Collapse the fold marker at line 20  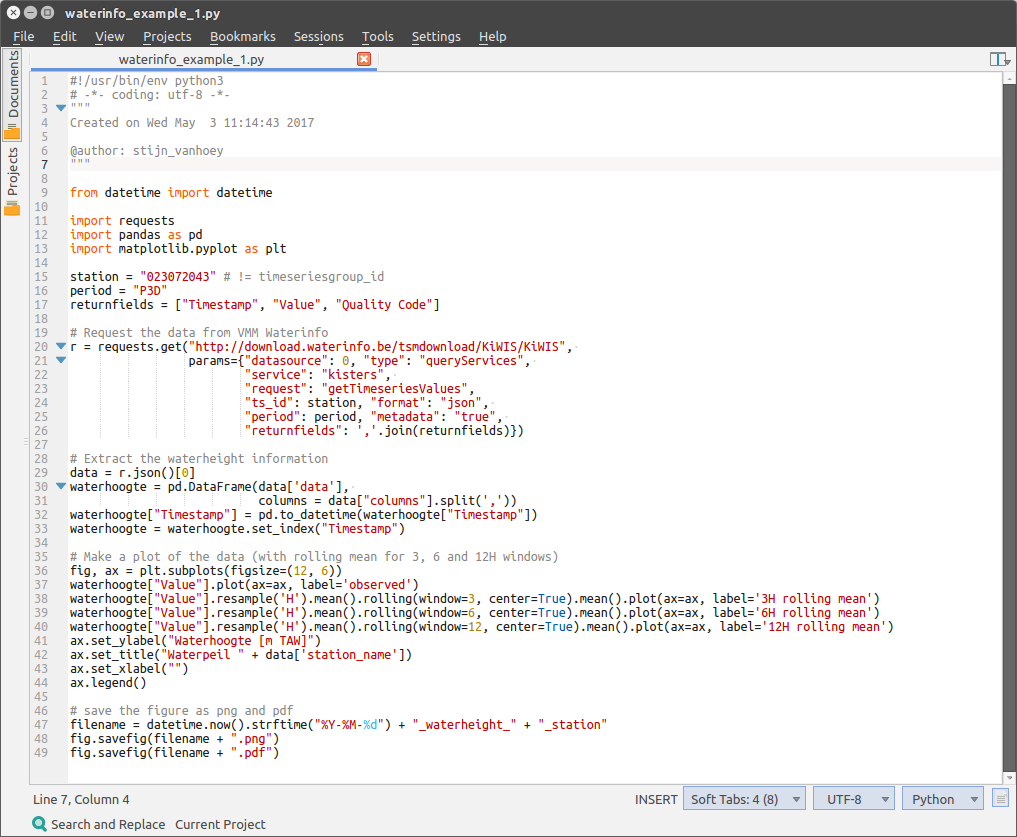(x=61, y=346)
